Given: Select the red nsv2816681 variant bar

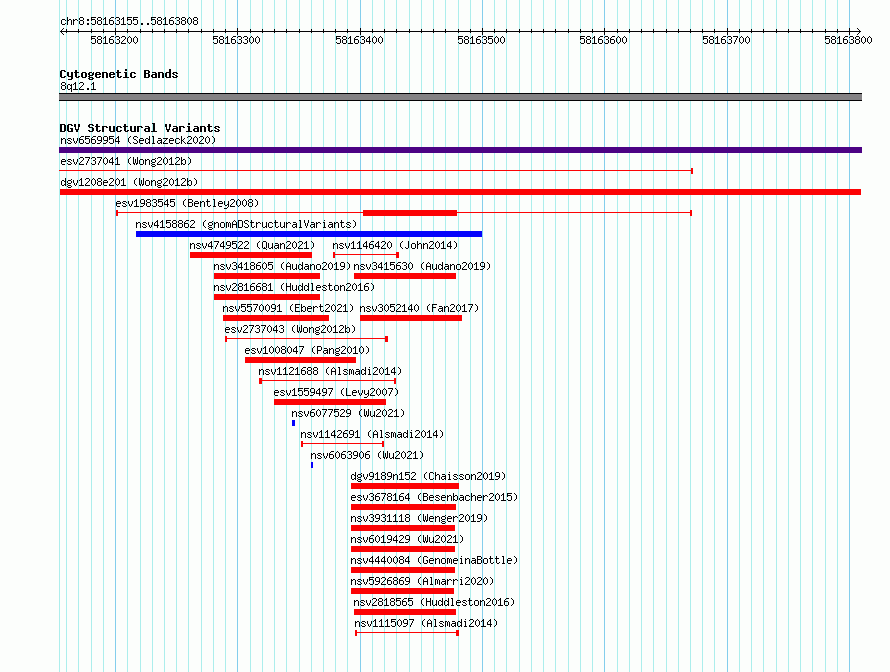Looking at the screenshot, I should pyautogui.click(x=267, y=297).
